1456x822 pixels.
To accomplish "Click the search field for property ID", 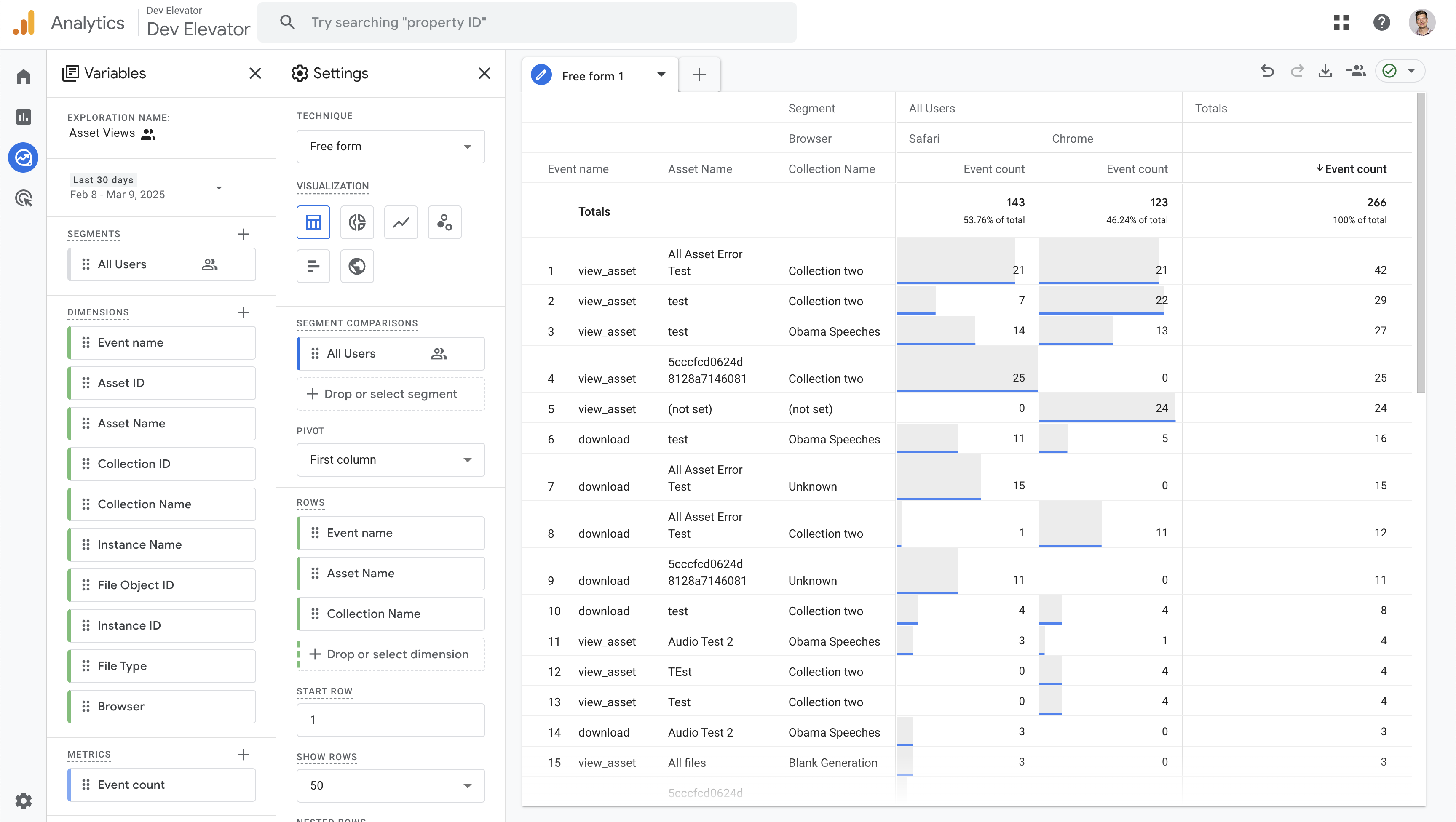I will 527,23.
